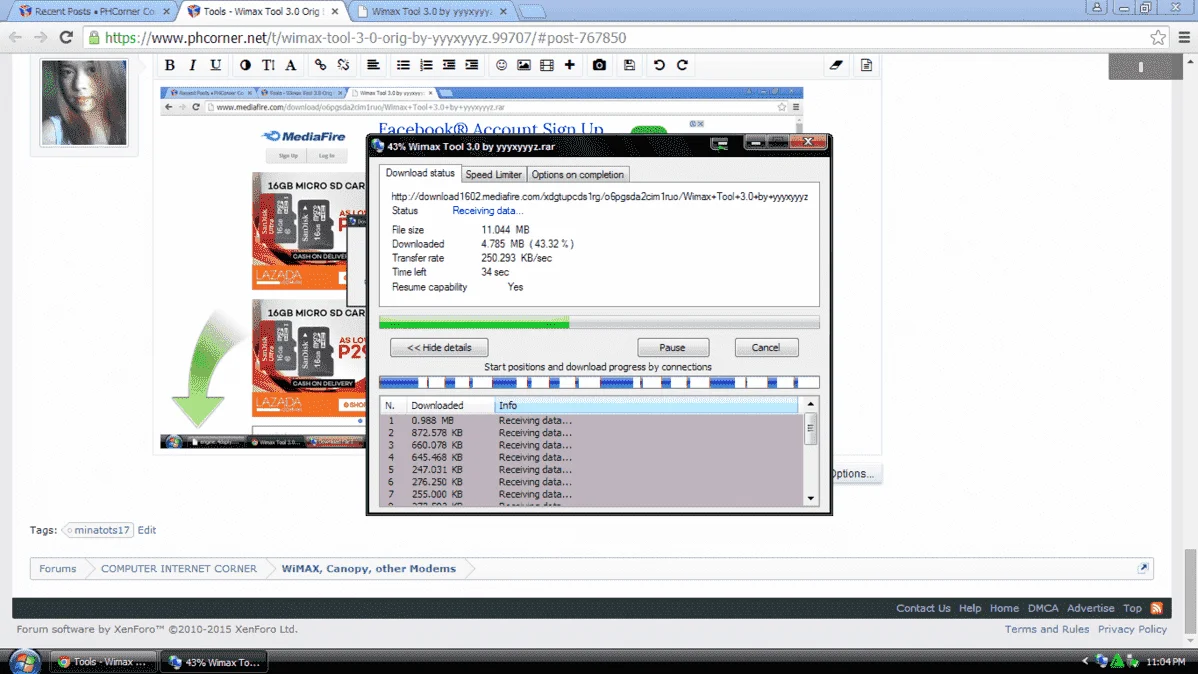Switch to the Speed Limiter tab
1198x674 pixels.
494,174
